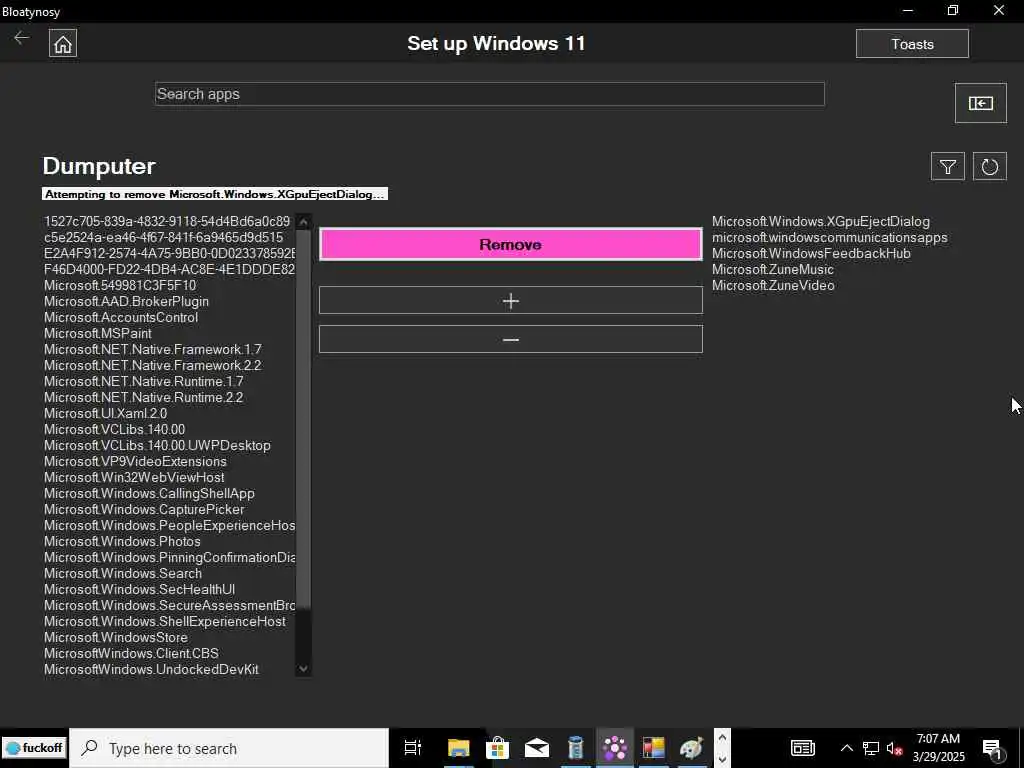
Task: Select Microsoft.ZuneMusic in removal list
Action: (773, 270)
